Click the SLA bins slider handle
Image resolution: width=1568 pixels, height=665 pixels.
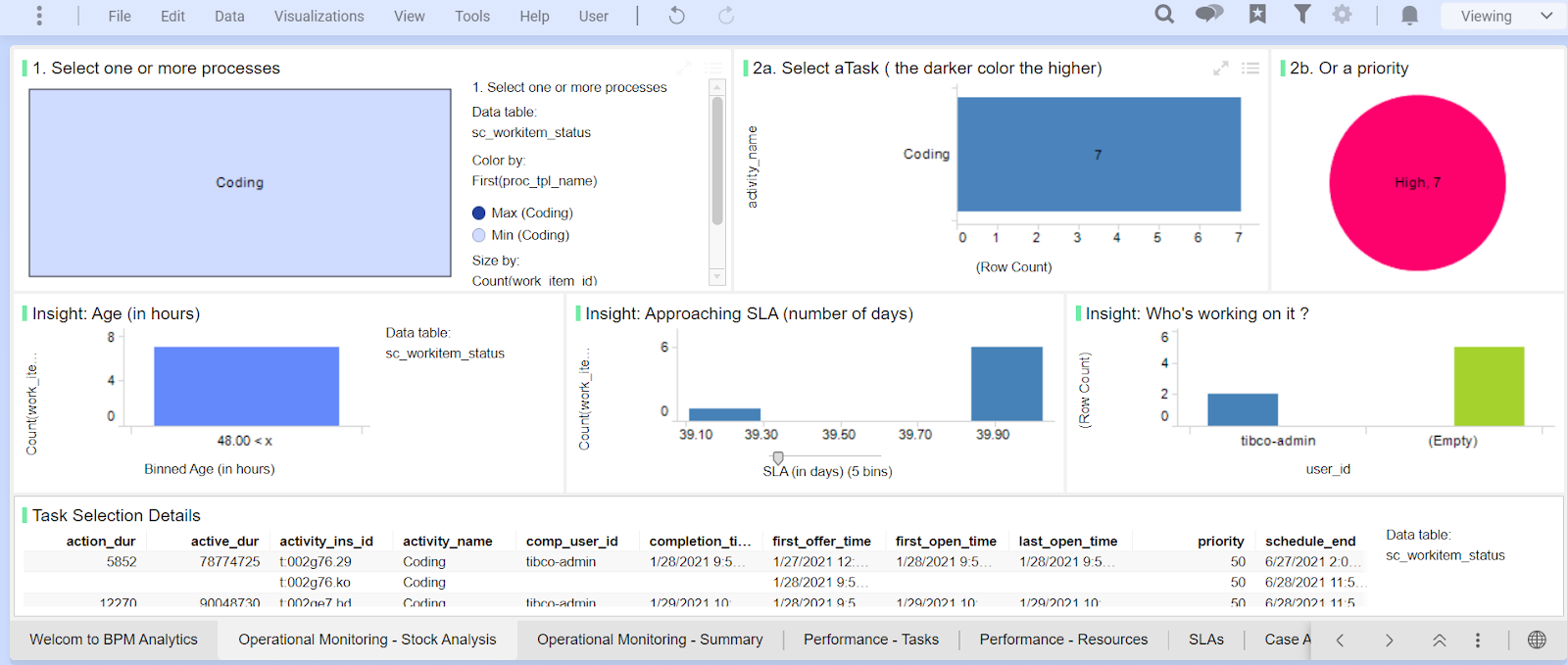(x=778, y=457)
